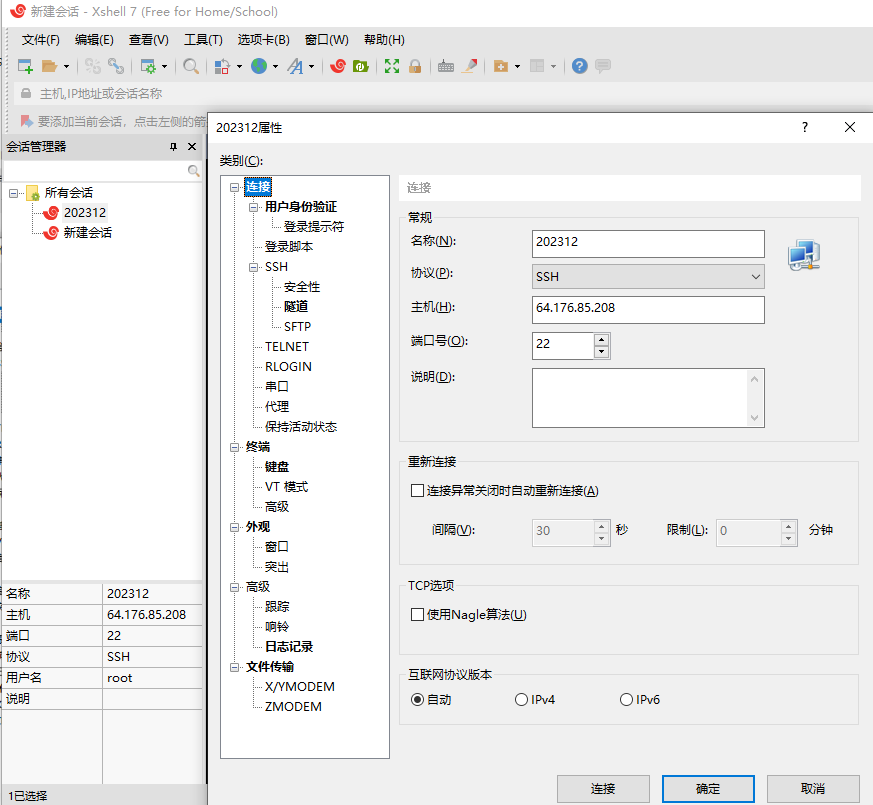Viewport: 873px width, 805px height.
Task: Open the 协议 SSH protocol dropdown
Action: pos(648,277)
